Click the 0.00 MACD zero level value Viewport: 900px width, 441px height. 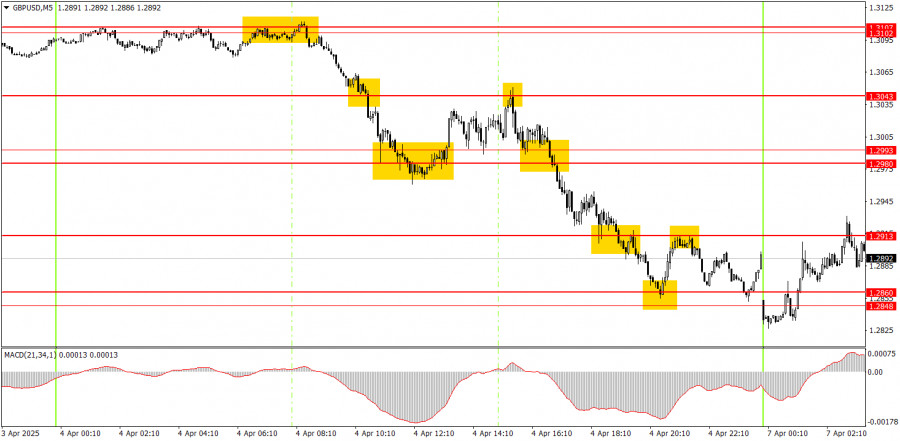[x=877, y=372]
